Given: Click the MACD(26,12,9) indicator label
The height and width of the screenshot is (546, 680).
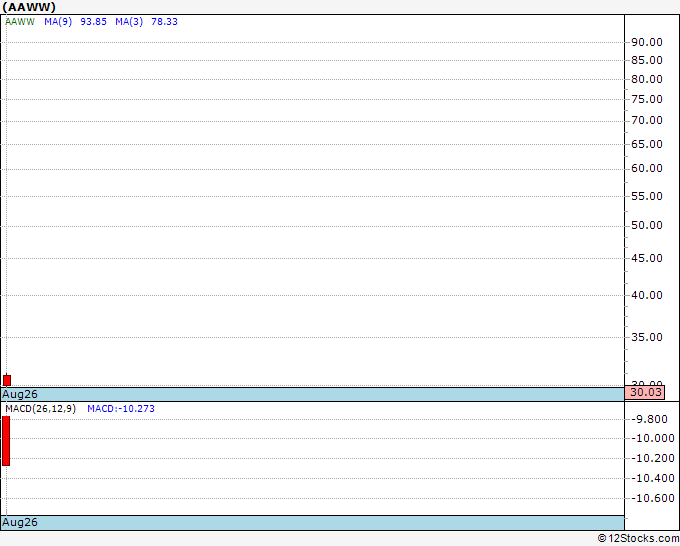Looking at the screenshot, I should coord(40,409).
